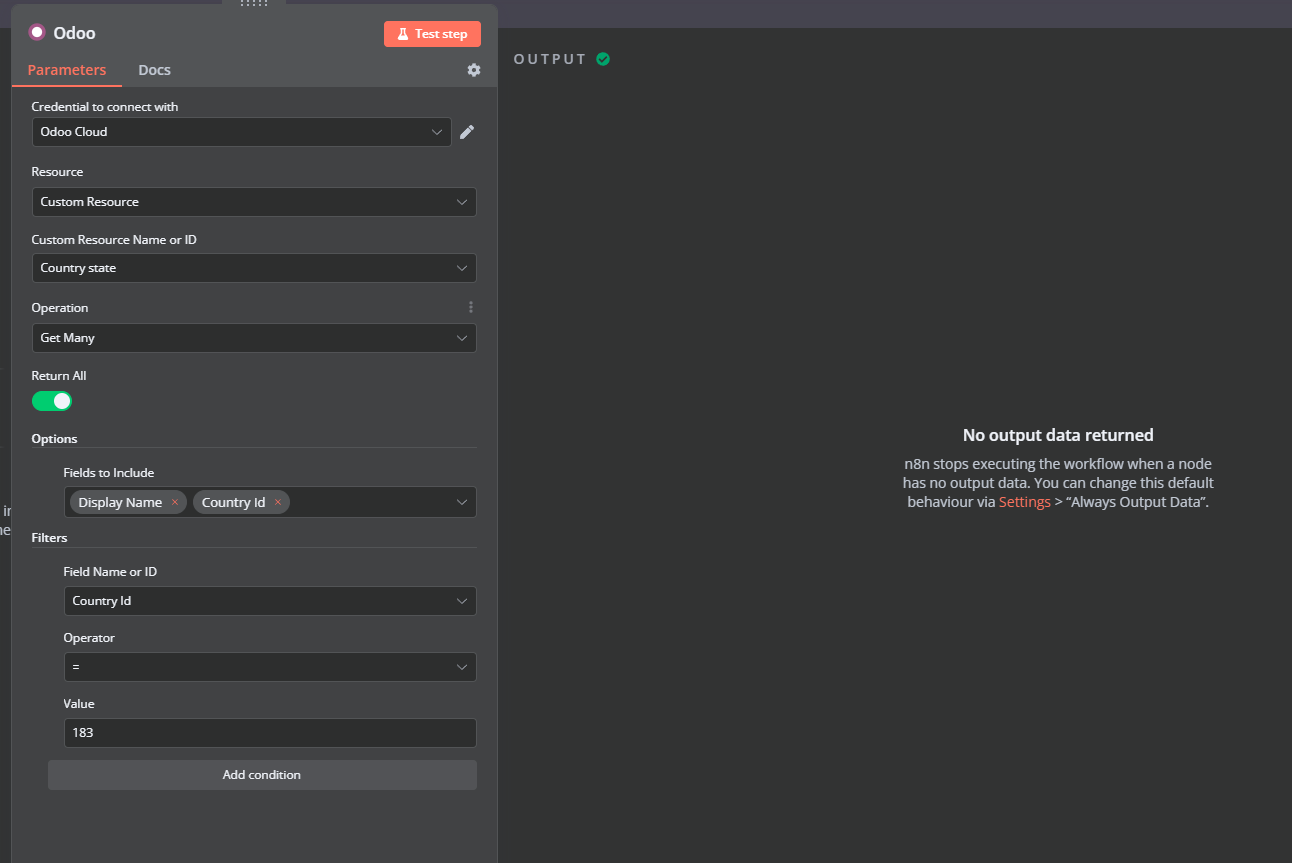1292x863 pixels.
Task: Expand the Fields to Include dropdown
Action: (x=461, y=502)
